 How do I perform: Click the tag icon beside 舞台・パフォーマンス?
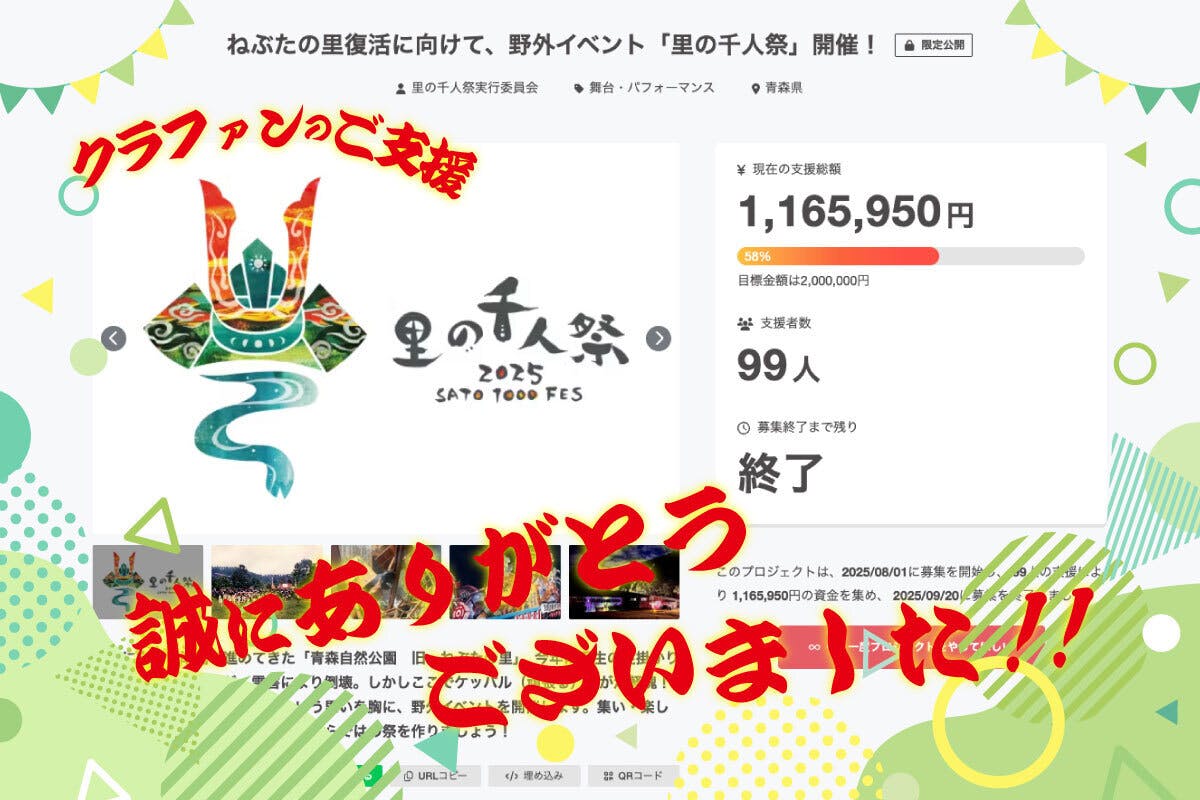[x=578, y=88]
